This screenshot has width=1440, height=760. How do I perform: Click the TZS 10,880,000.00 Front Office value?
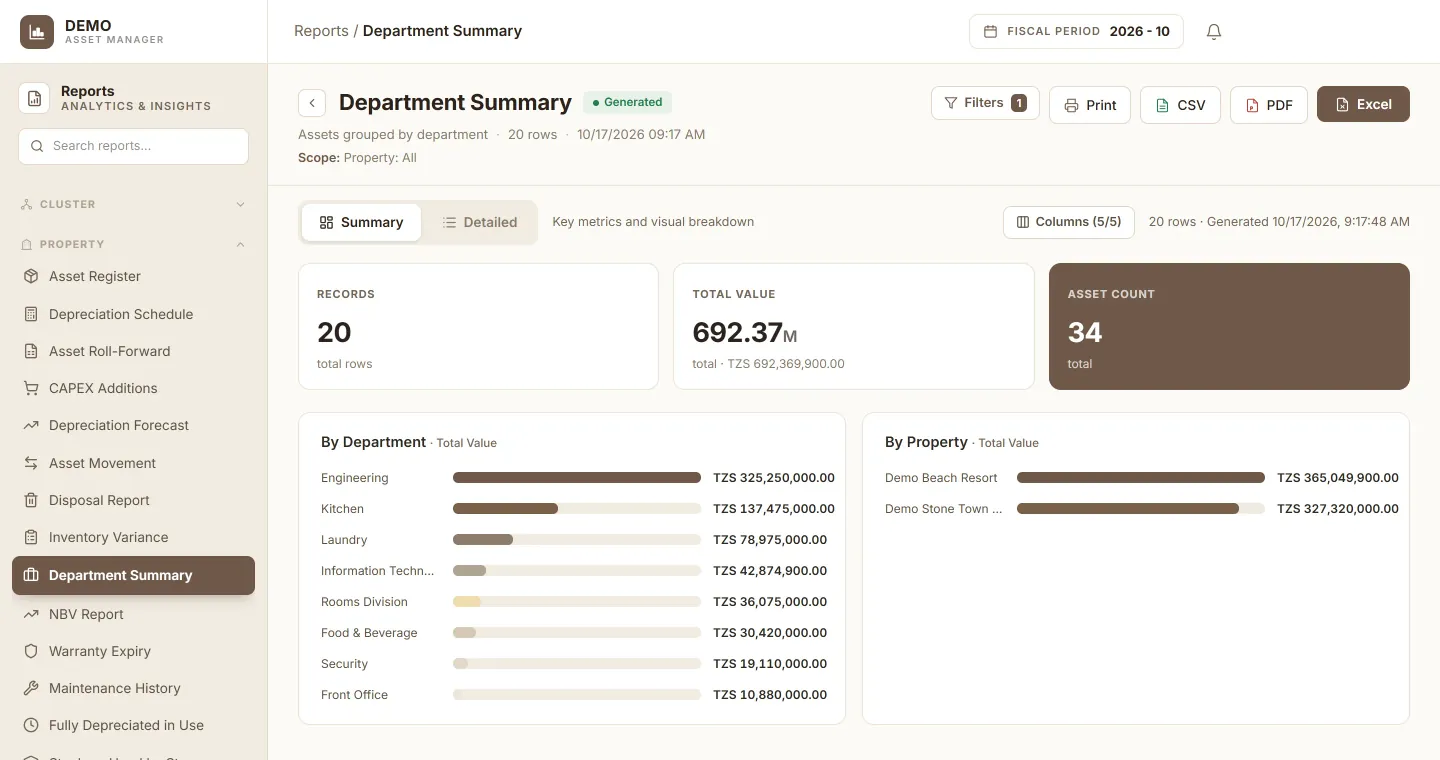click(x=770, y=695)
